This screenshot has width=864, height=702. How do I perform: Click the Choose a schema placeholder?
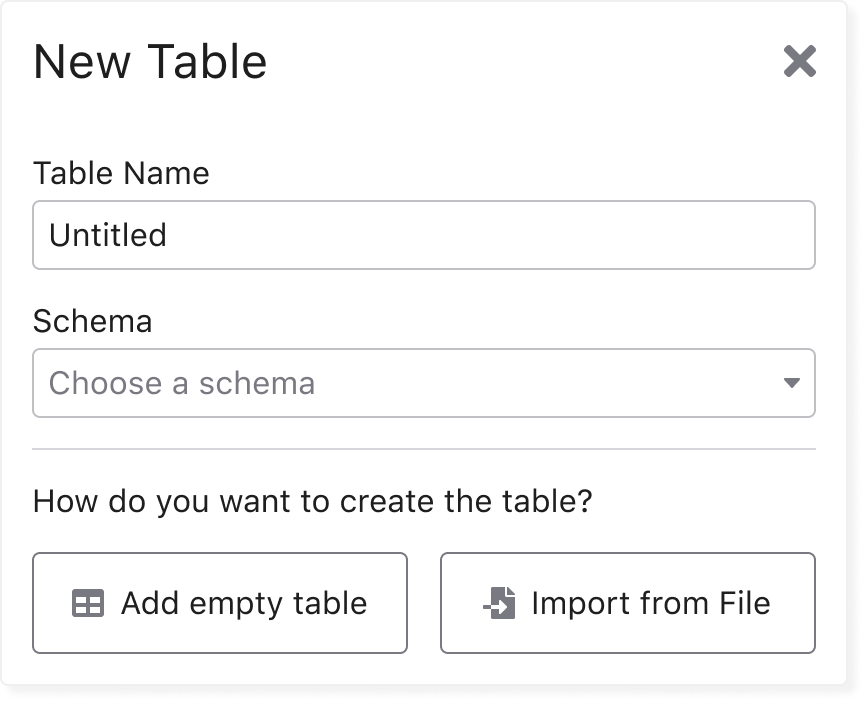click(182, 383)
